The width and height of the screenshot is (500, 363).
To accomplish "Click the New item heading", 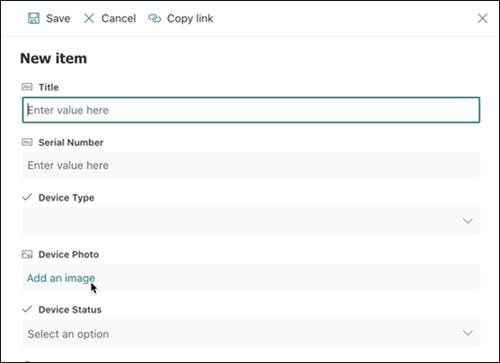I will point(54,59).
